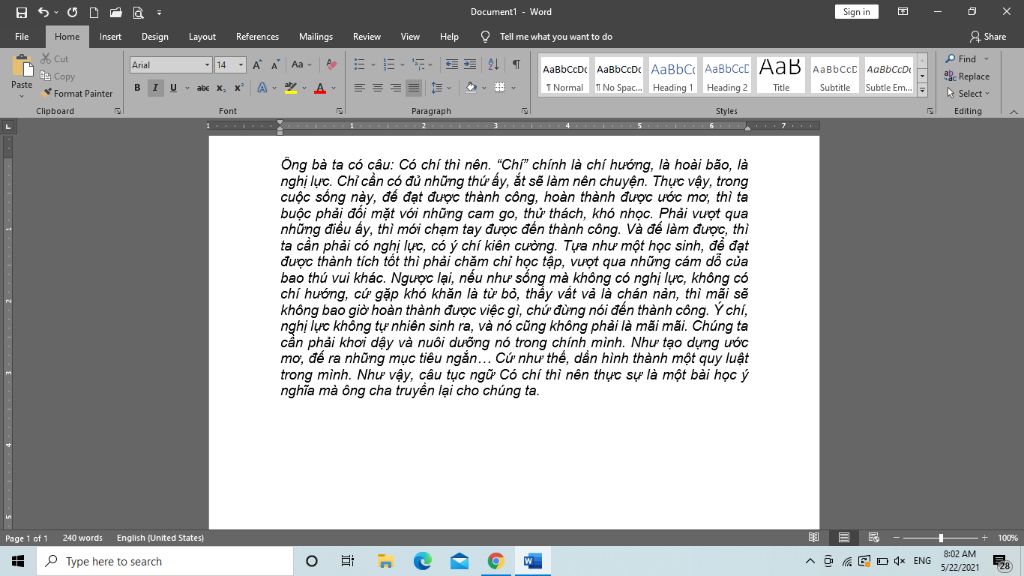Switch to the Design tab
1024x576 pixels.
(x=155, y=37)
